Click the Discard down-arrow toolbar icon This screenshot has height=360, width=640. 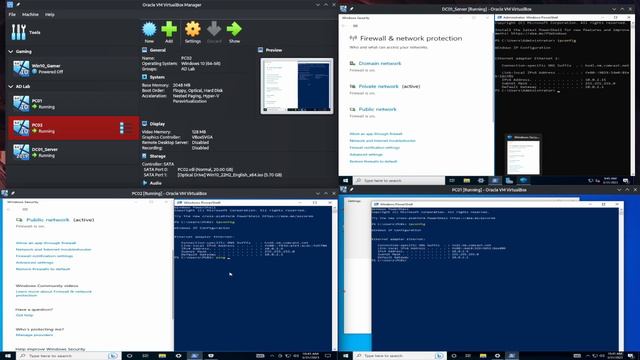214,29
